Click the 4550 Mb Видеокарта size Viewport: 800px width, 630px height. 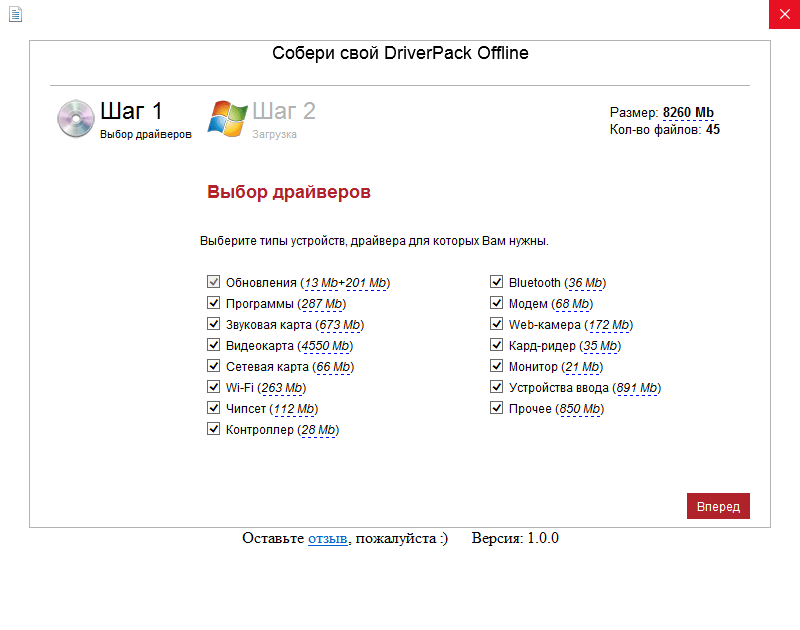pyautogui.click(x=326, y=346)
